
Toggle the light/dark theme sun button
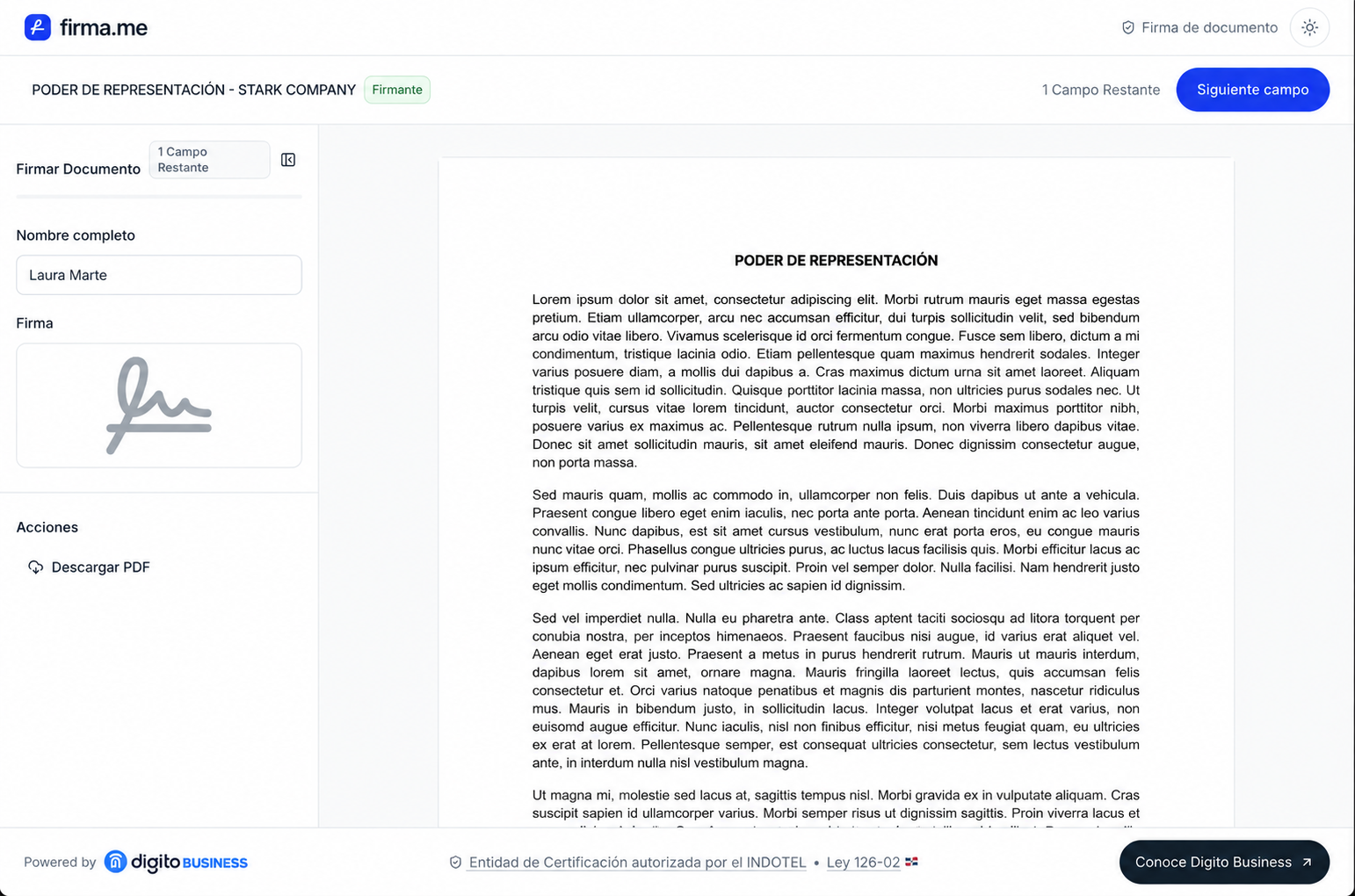(x=1309, y=27)
